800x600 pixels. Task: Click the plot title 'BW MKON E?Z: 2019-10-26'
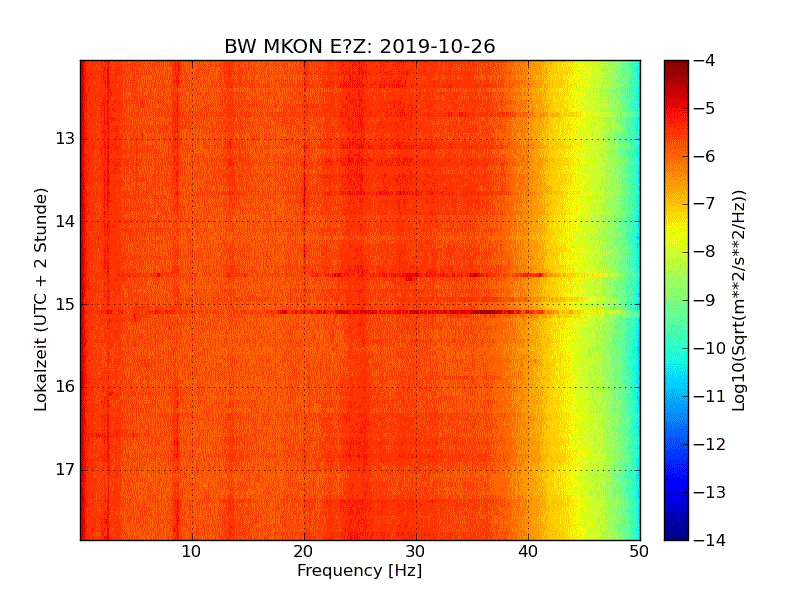click(x=360, y=46)
